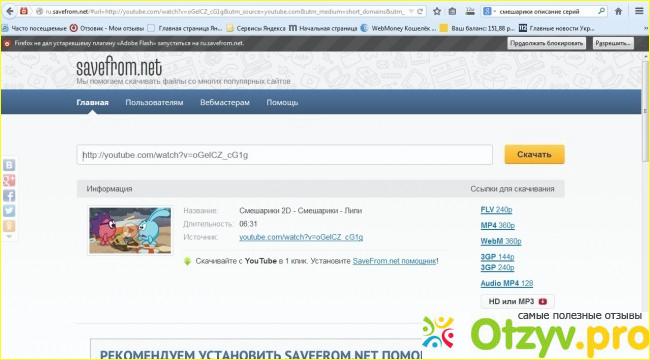The image size is (650, 360).
Task: Open the Firefox hamburger menu
Action: click(639, 12)
